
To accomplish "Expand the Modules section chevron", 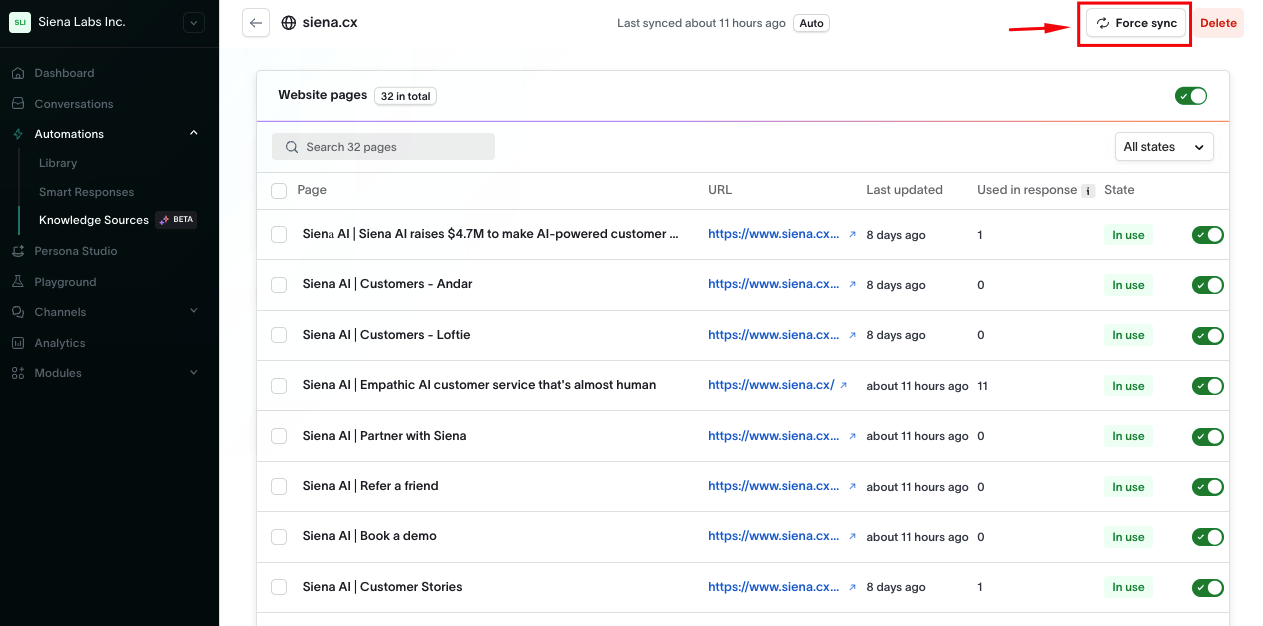I will point(194,373).
